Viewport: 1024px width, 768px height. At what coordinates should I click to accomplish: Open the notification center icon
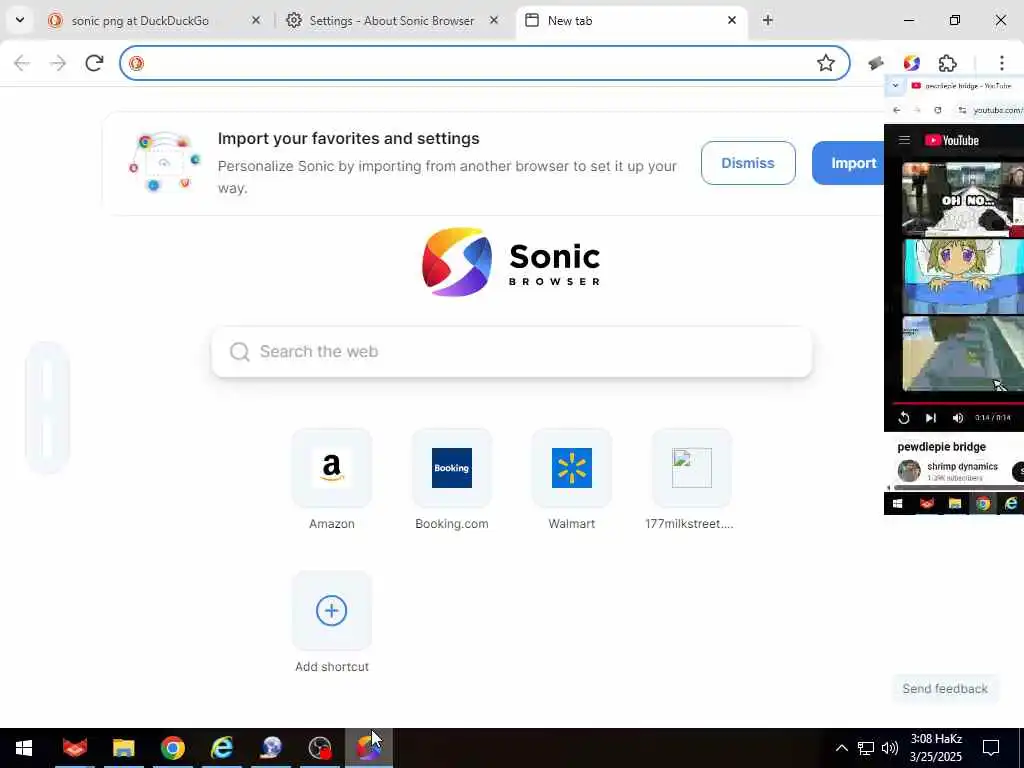[991, 748]
